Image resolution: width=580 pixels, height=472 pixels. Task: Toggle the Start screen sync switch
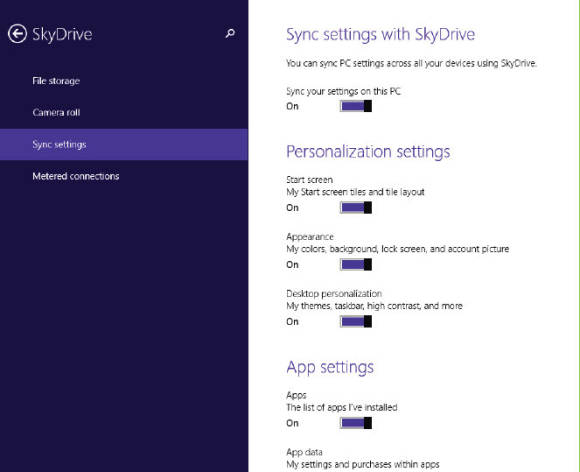(356, 208)
